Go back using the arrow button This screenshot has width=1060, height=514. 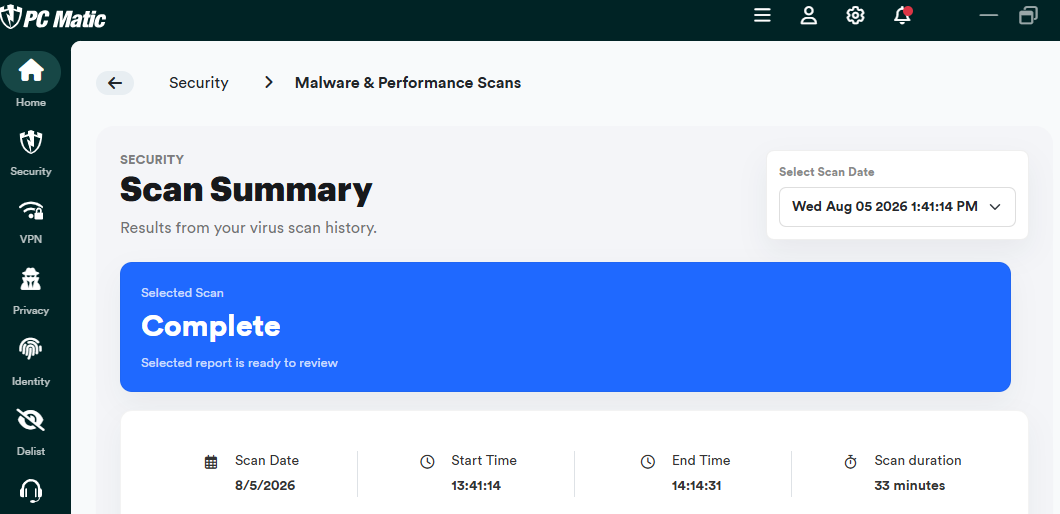115,83
